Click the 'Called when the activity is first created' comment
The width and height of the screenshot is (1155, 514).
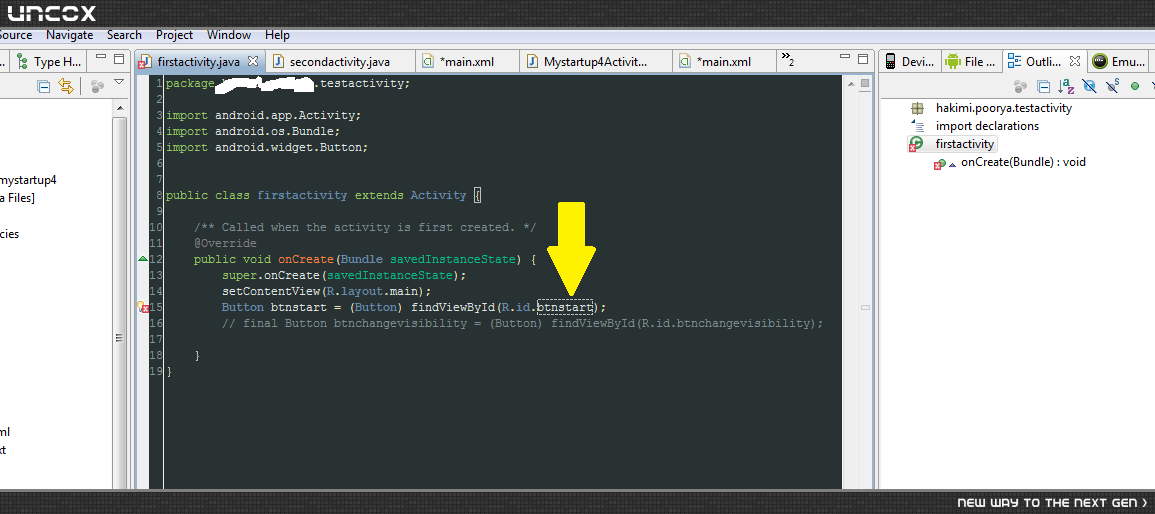click(x=365, y=228)
